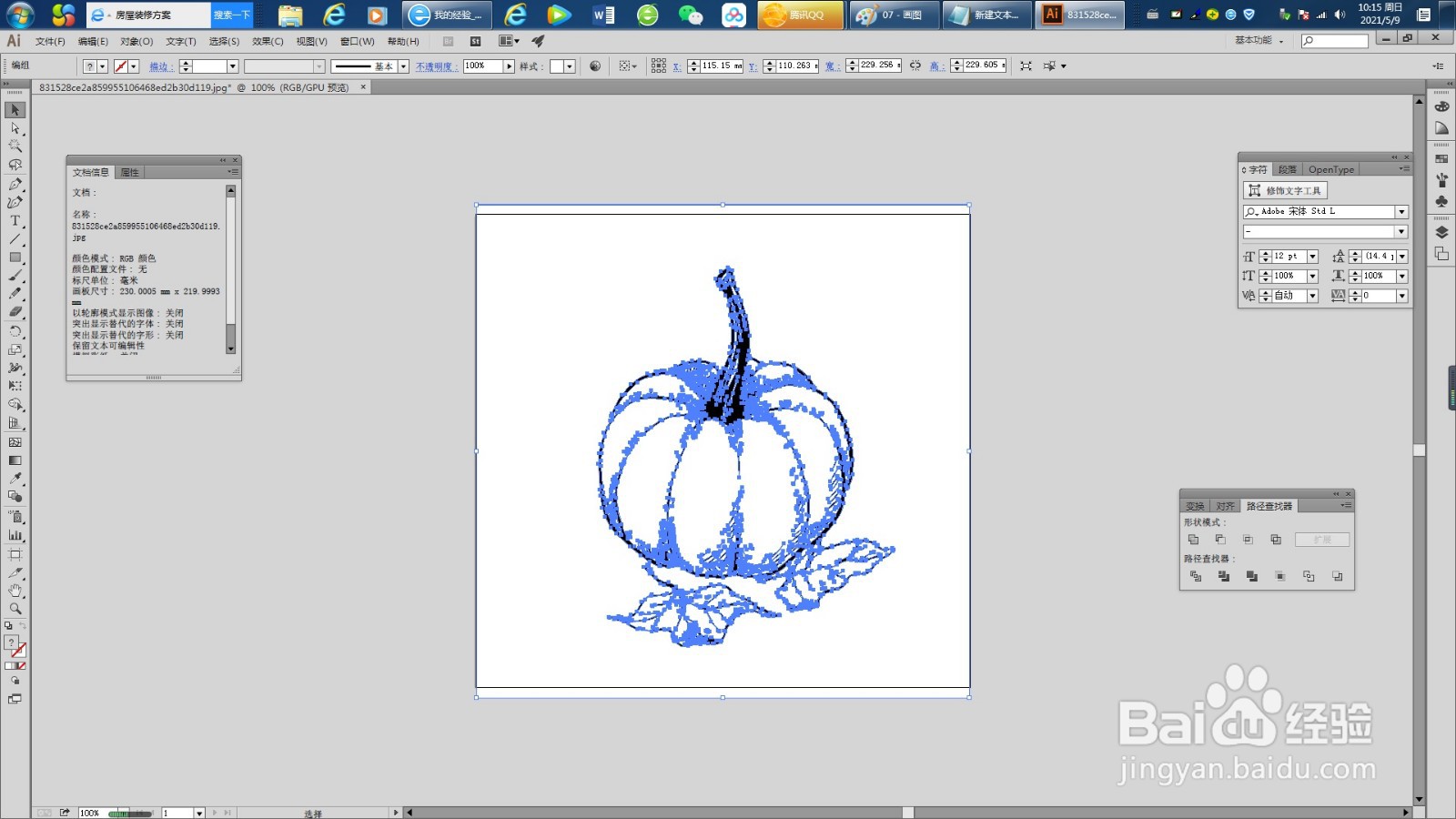Select the Line Segment tool

pos(15,239)
